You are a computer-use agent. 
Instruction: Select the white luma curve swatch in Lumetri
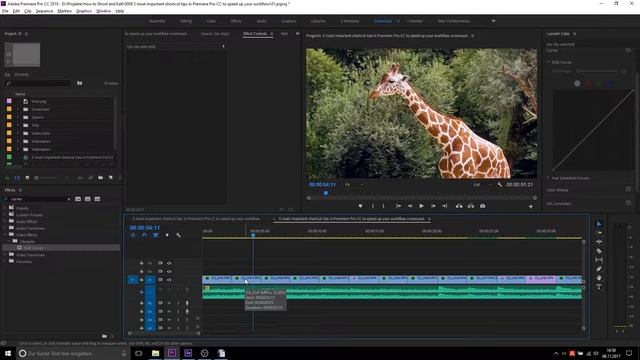coord(577,83)
